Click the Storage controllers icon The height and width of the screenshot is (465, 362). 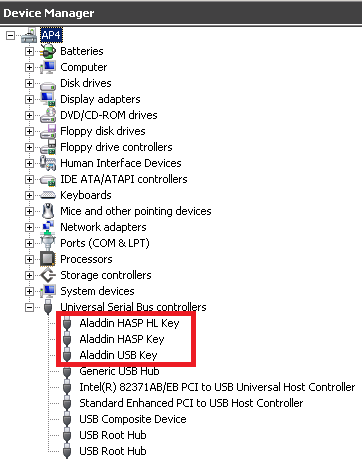pos(48,275)
